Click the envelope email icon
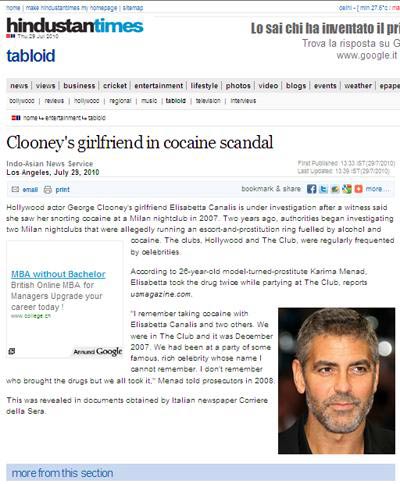This screenshot has height=484, width=400. 15,189
